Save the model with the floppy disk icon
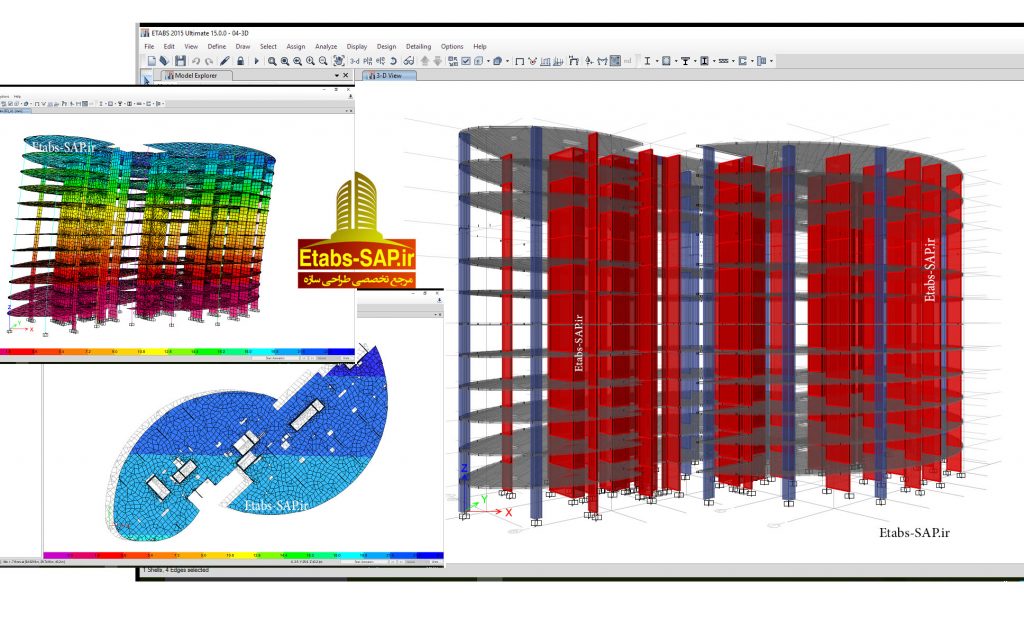 [178, 61]
